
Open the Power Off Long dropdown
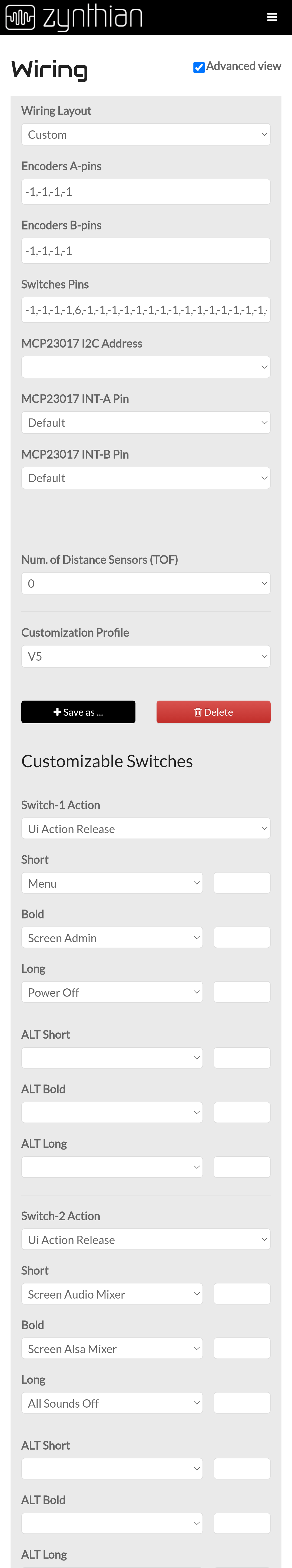tap(112, 992)
